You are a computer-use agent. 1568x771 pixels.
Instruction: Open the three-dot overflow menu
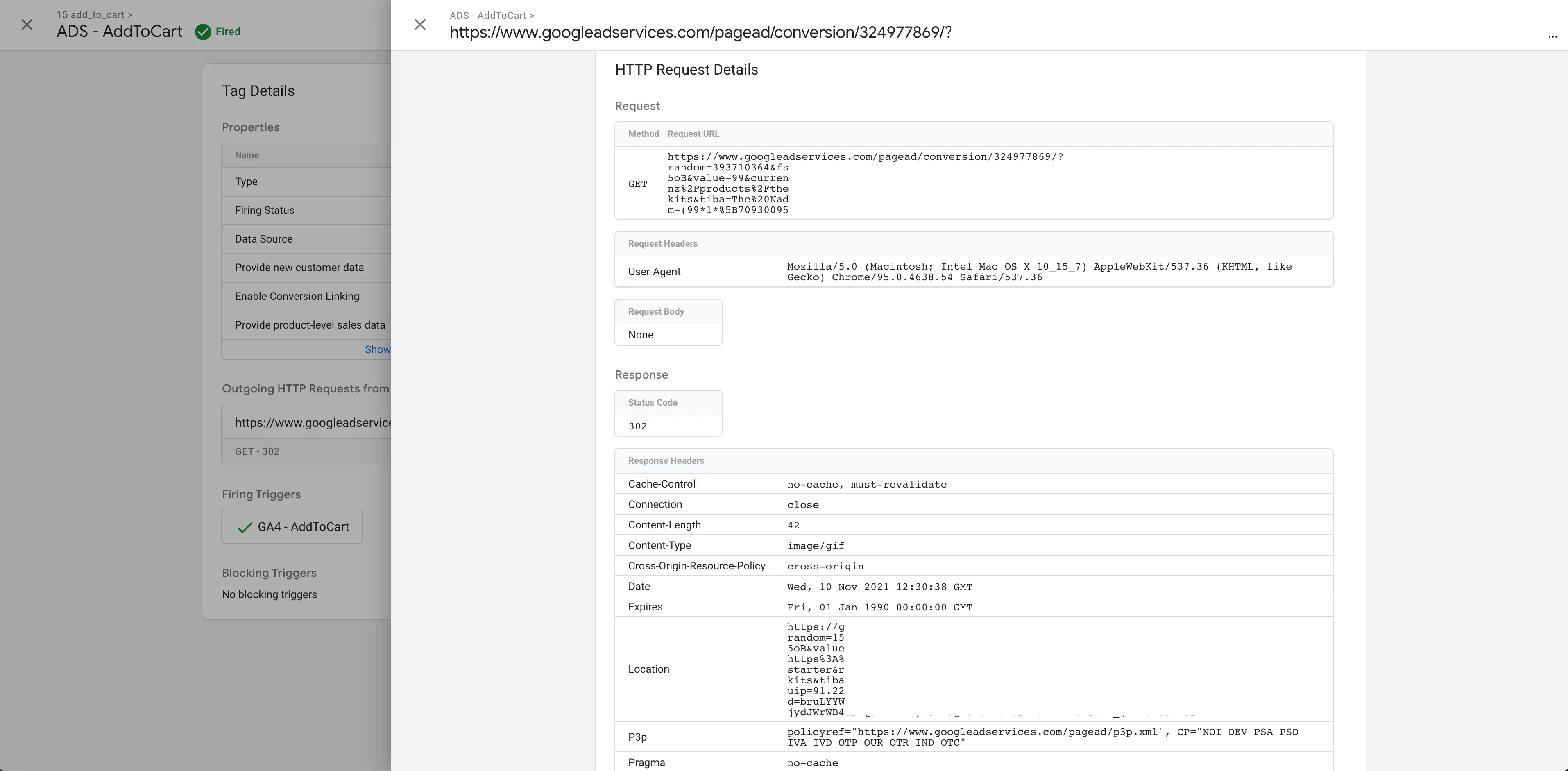pos(1552,36)
